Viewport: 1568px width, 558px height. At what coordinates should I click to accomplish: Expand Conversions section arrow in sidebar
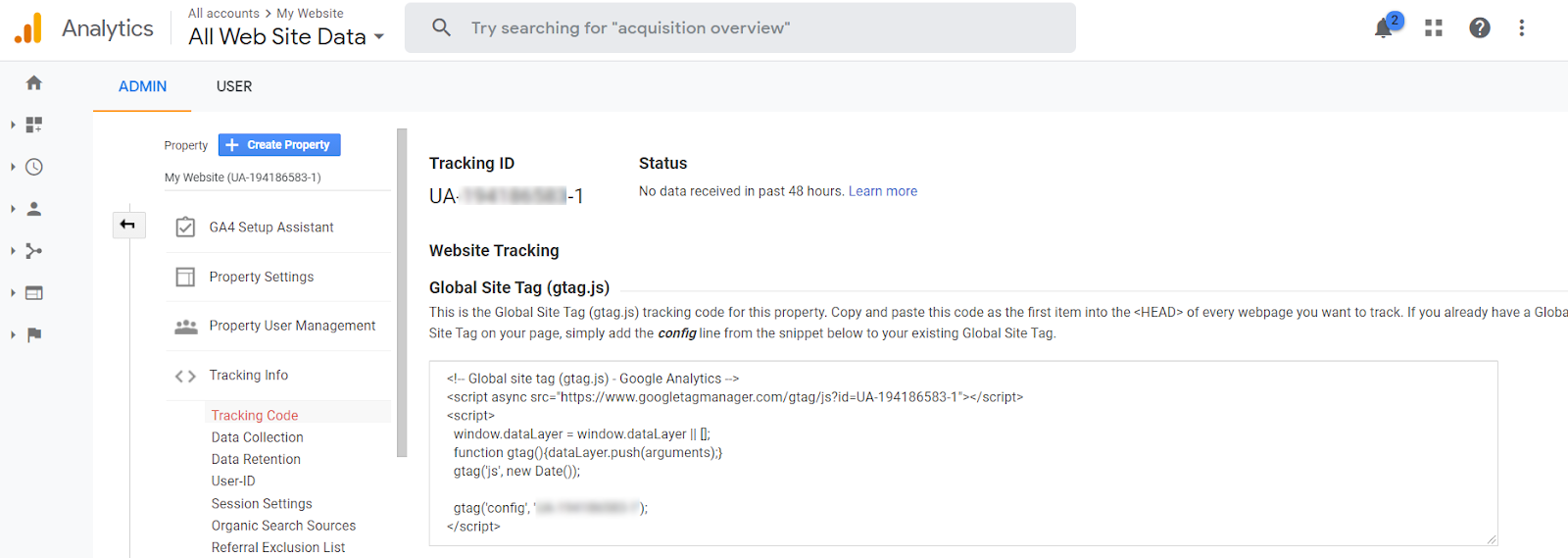tap(13, 335)
